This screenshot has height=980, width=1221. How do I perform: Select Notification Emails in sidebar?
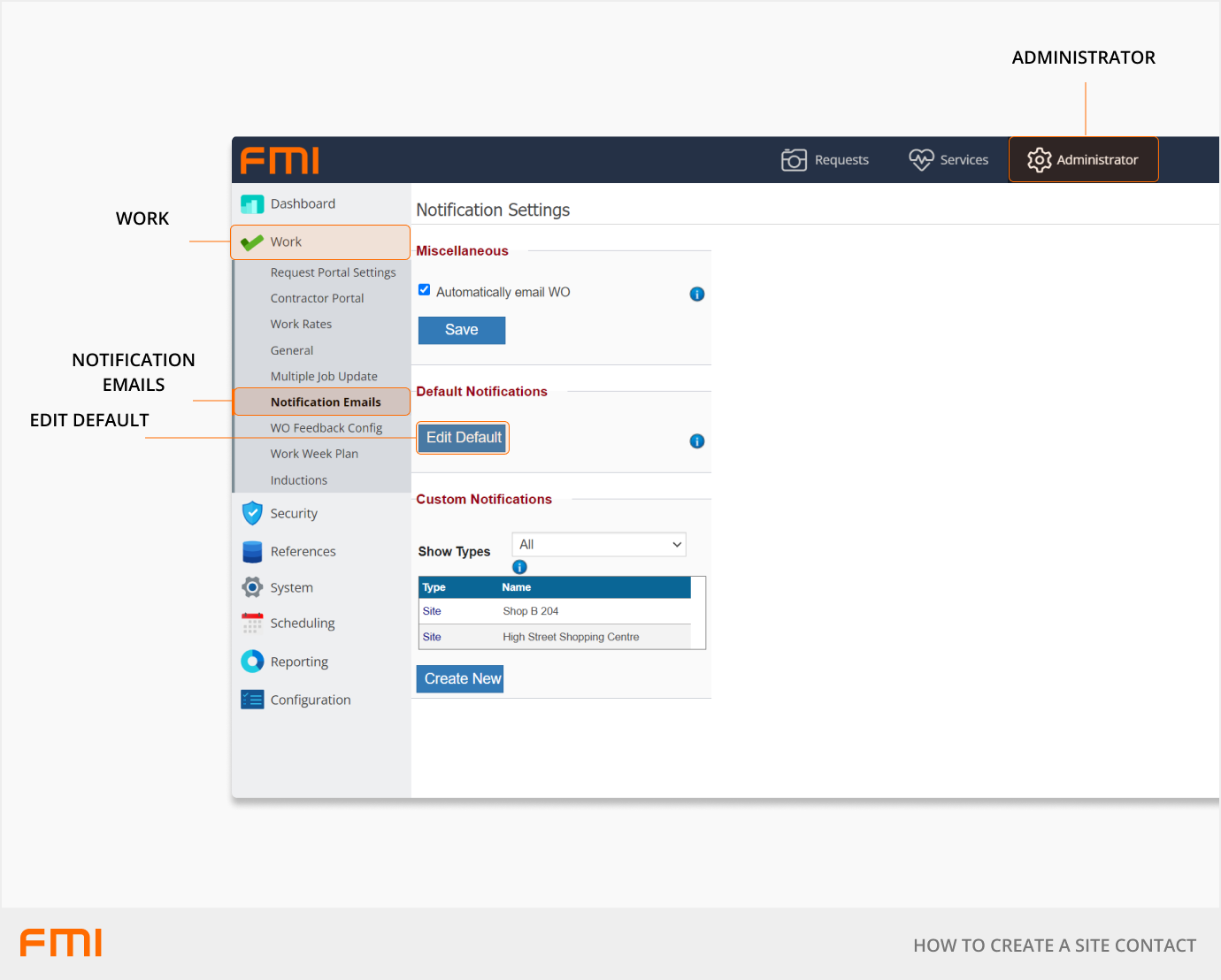325,402
